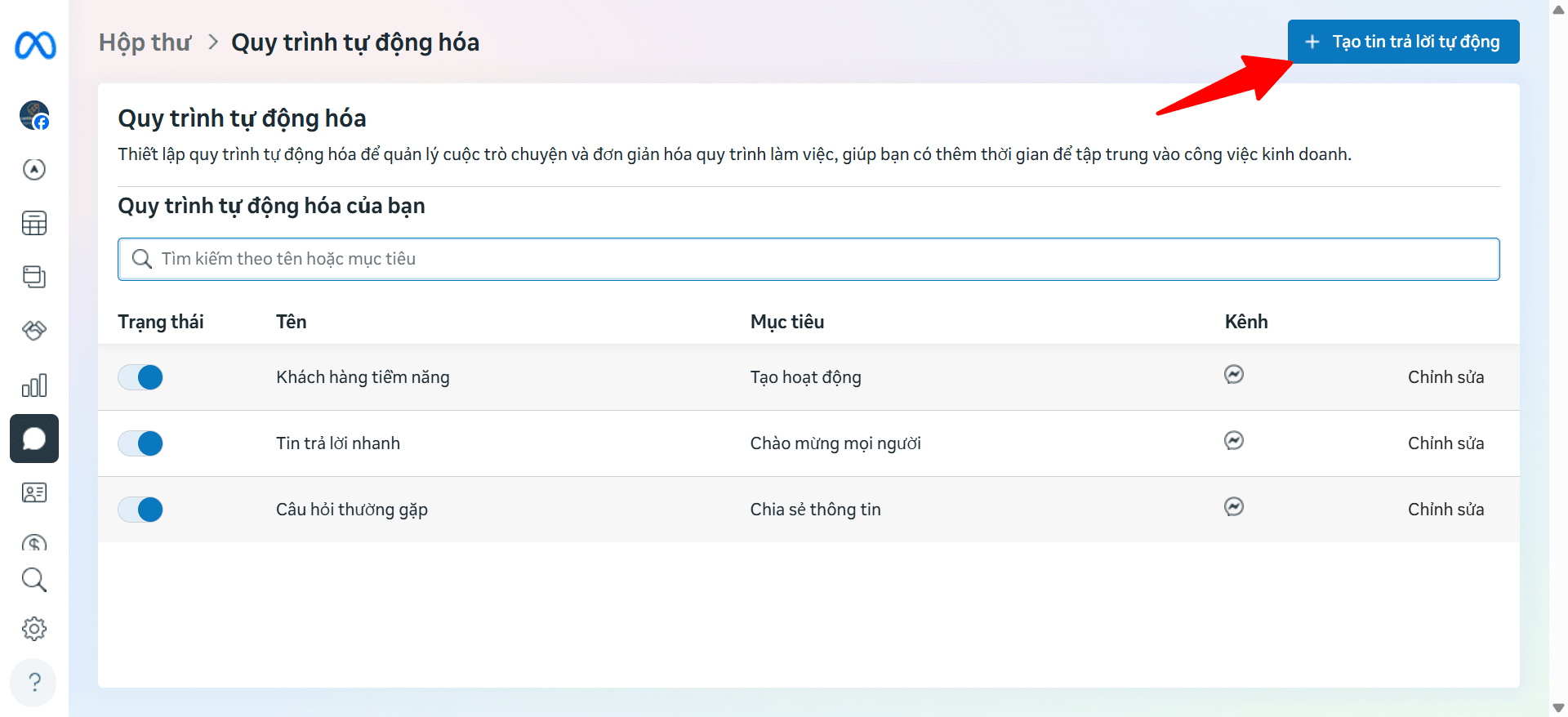Click Chỉnh sửa for Câu hỏi thường gặp
This screenshot has width=1568, height=717.
tap(1445, 510)
